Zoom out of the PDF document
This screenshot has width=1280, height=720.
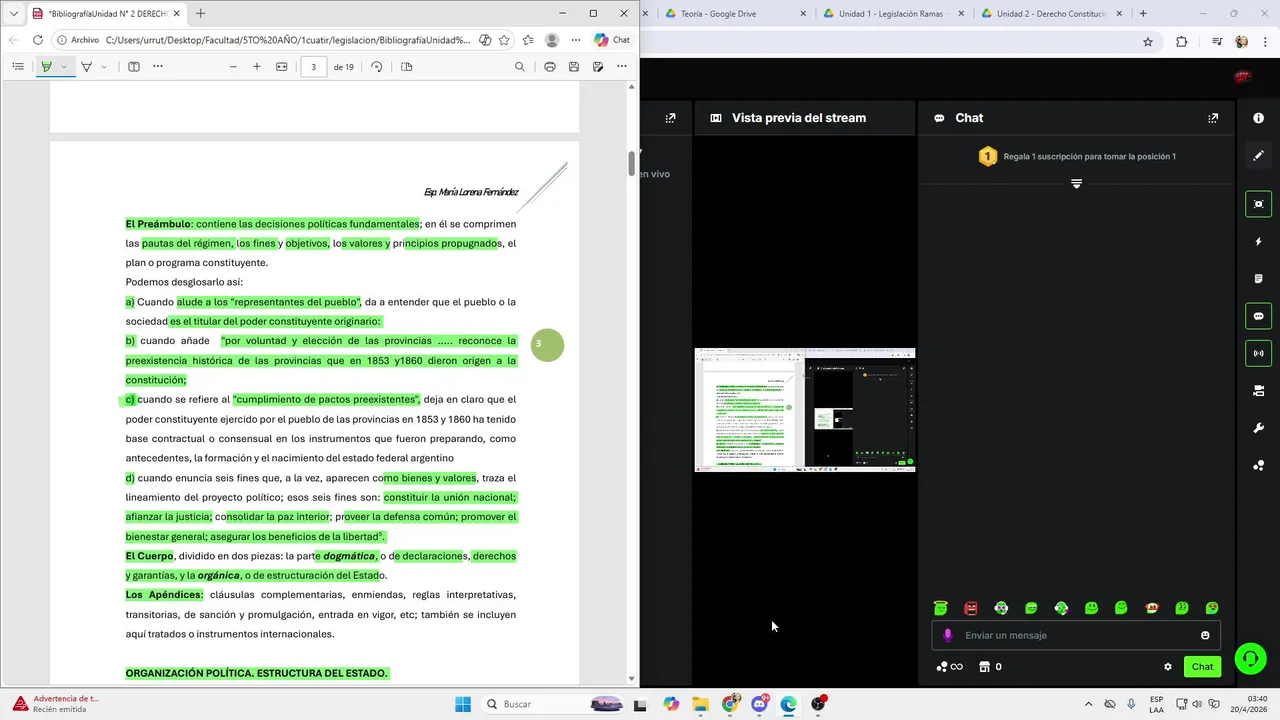[x=233, y=67]
